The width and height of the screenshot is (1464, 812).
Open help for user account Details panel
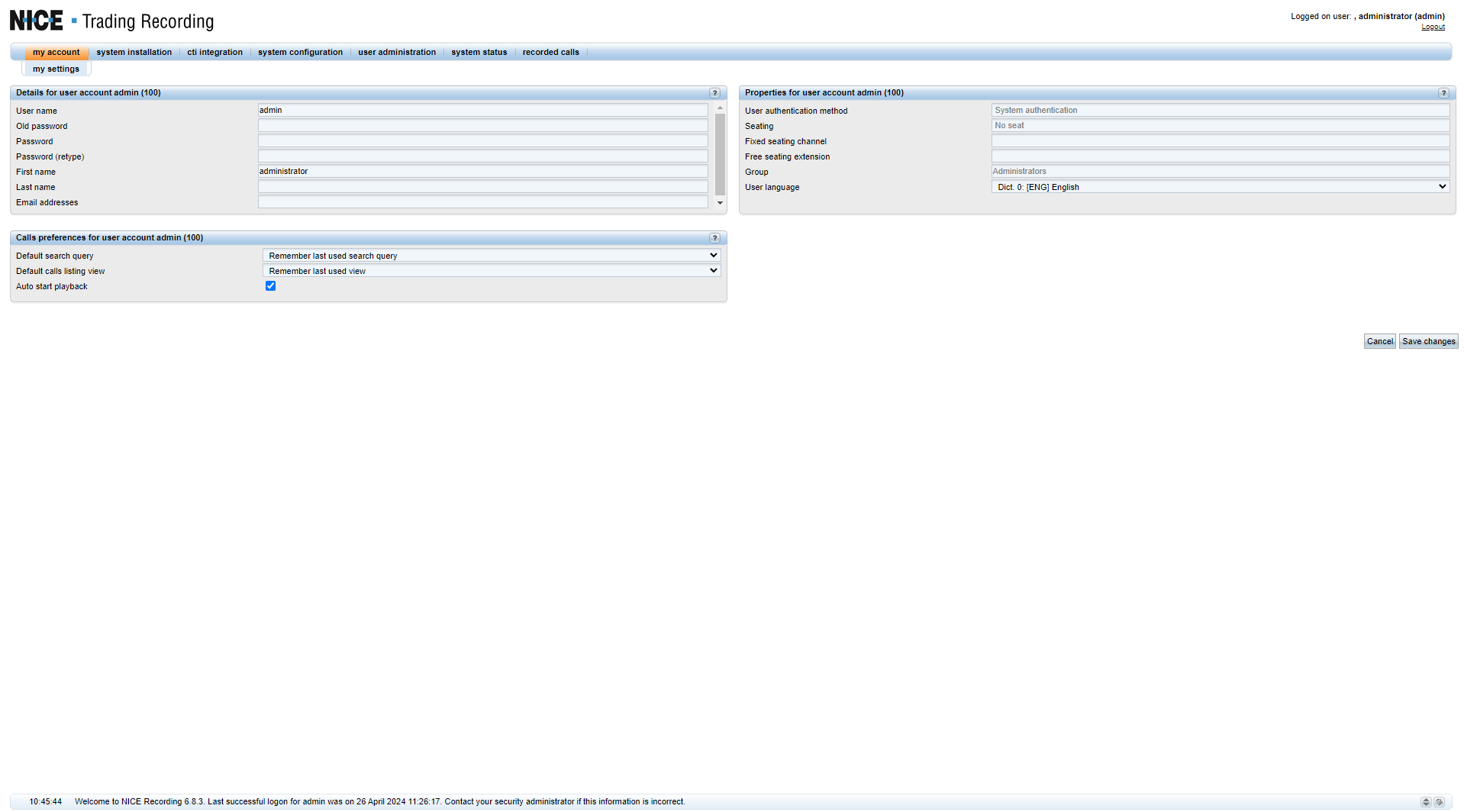coord(715,93)
